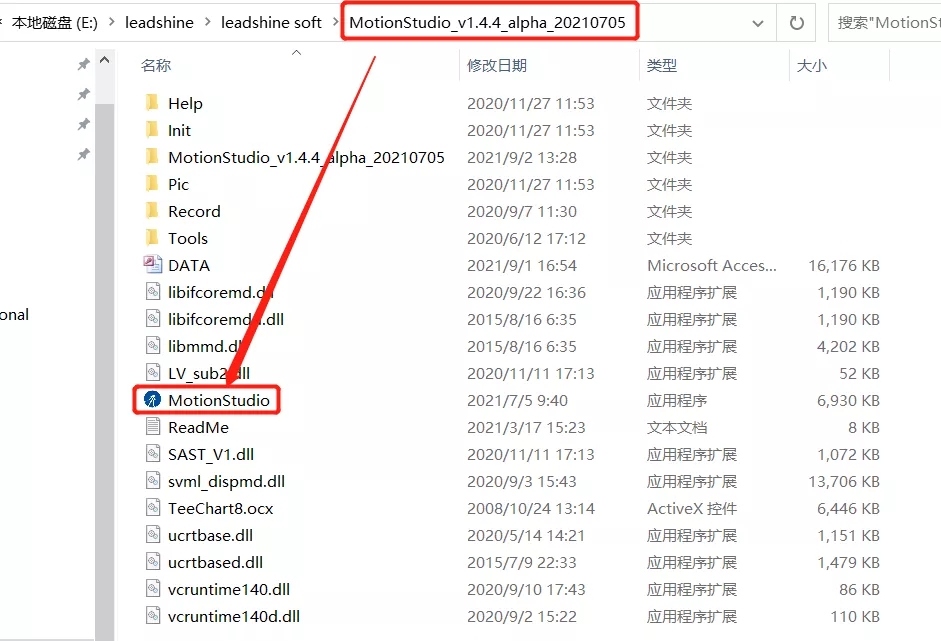Select the Pic folder name
The height and width of the screenshot is (641, 941).
coord(178,184)
